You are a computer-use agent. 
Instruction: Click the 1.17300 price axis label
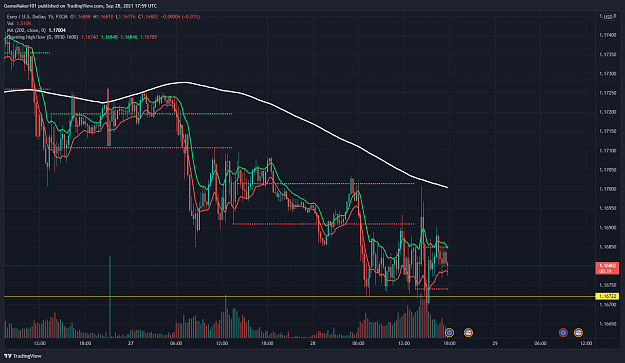click(607, 74)
